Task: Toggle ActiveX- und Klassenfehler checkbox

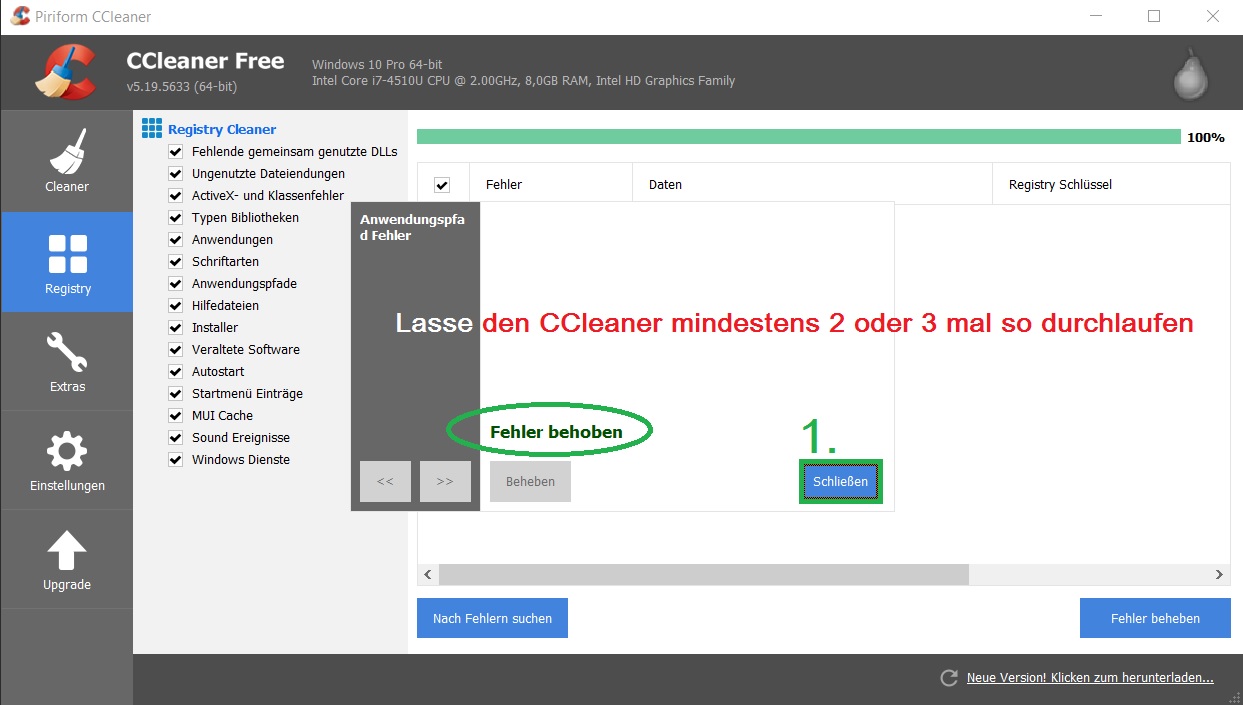Action: pos(176,196)
